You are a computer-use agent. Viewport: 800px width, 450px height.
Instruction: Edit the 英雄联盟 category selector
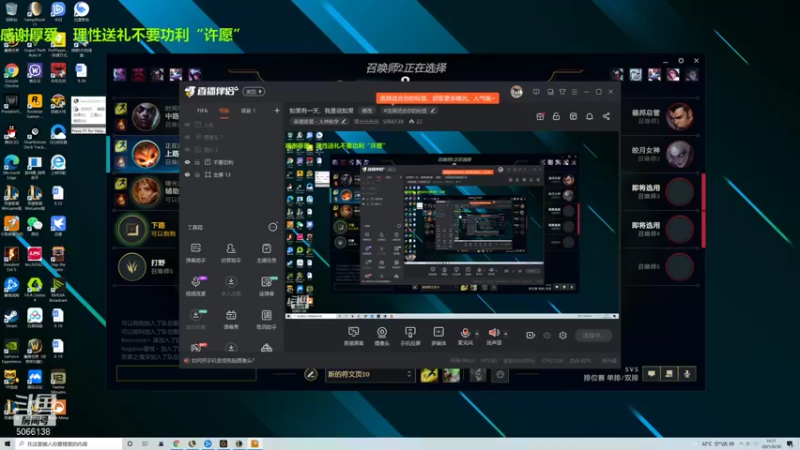319,121
